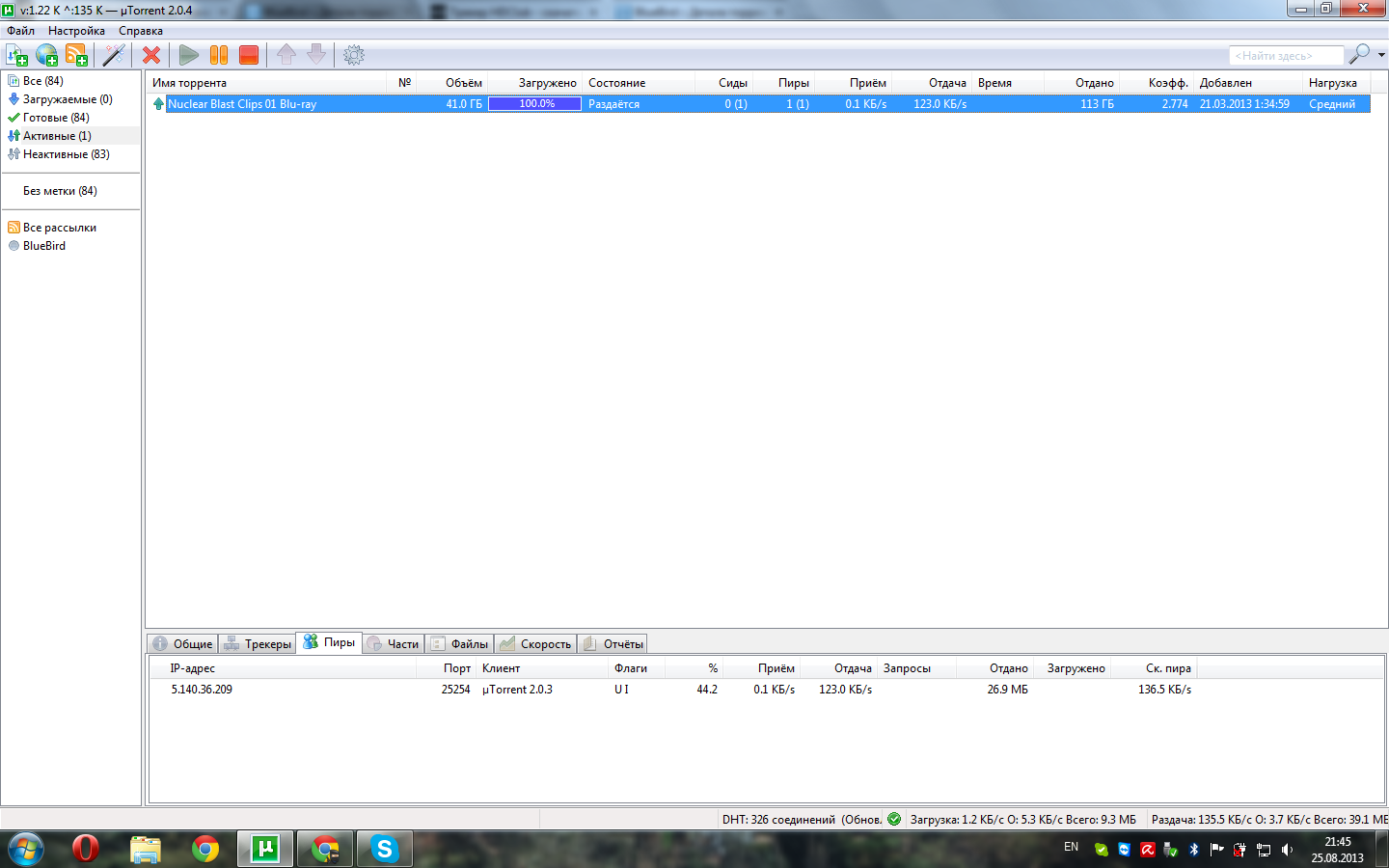Viewport: 1389px width, 868px height.
Task: Open the Windows Start button
Action: pyautogui.click(x=25, y=850)
